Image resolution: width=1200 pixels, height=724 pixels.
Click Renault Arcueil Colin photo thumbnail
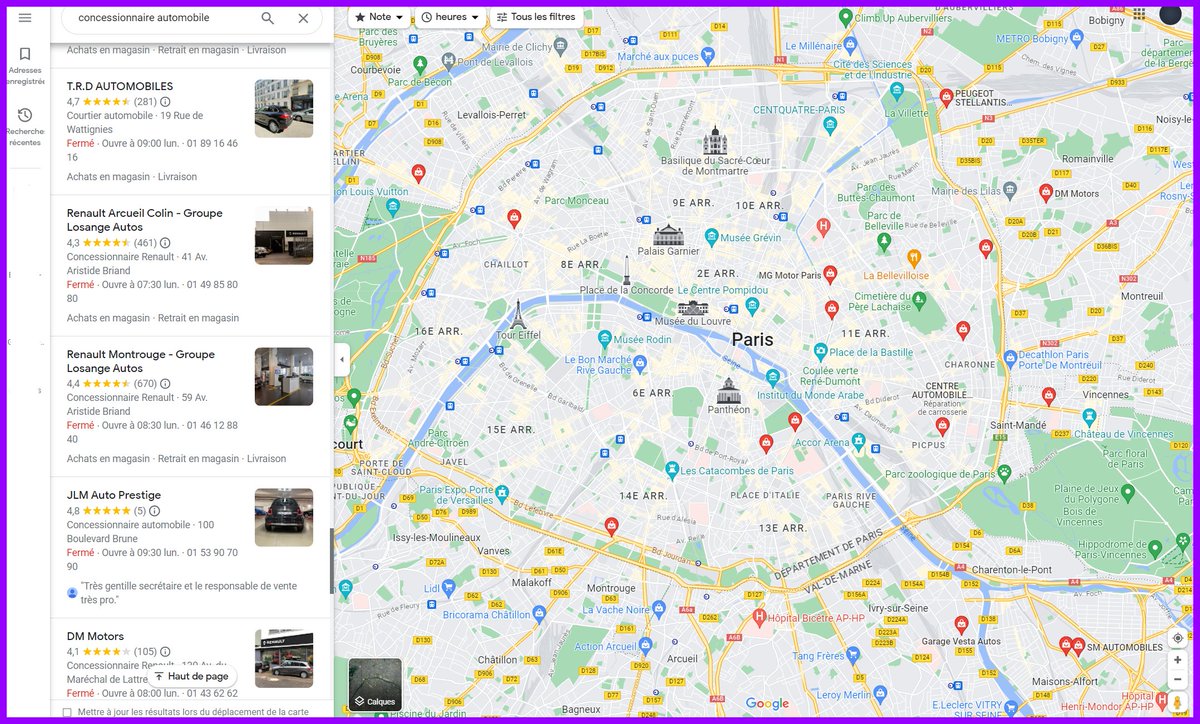(x=284, y=236)
